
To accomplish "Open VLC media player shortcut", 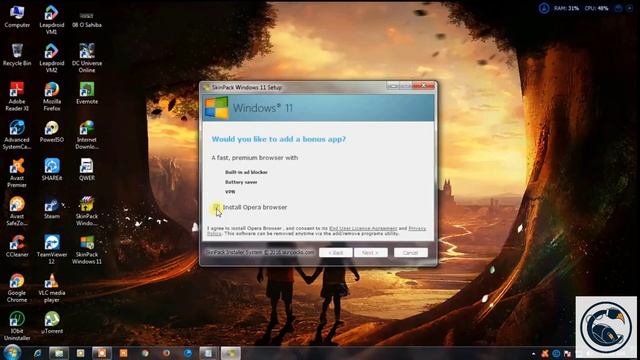I will click(x=52, y=288).
